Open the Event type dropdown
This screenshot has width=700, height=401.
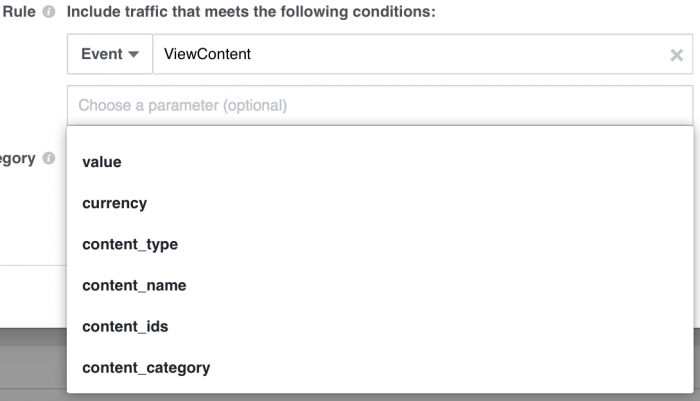point(109,54)
